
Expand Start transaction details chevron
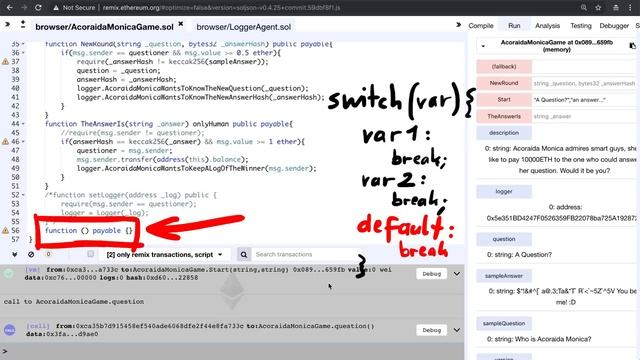[x=457, y=274]
